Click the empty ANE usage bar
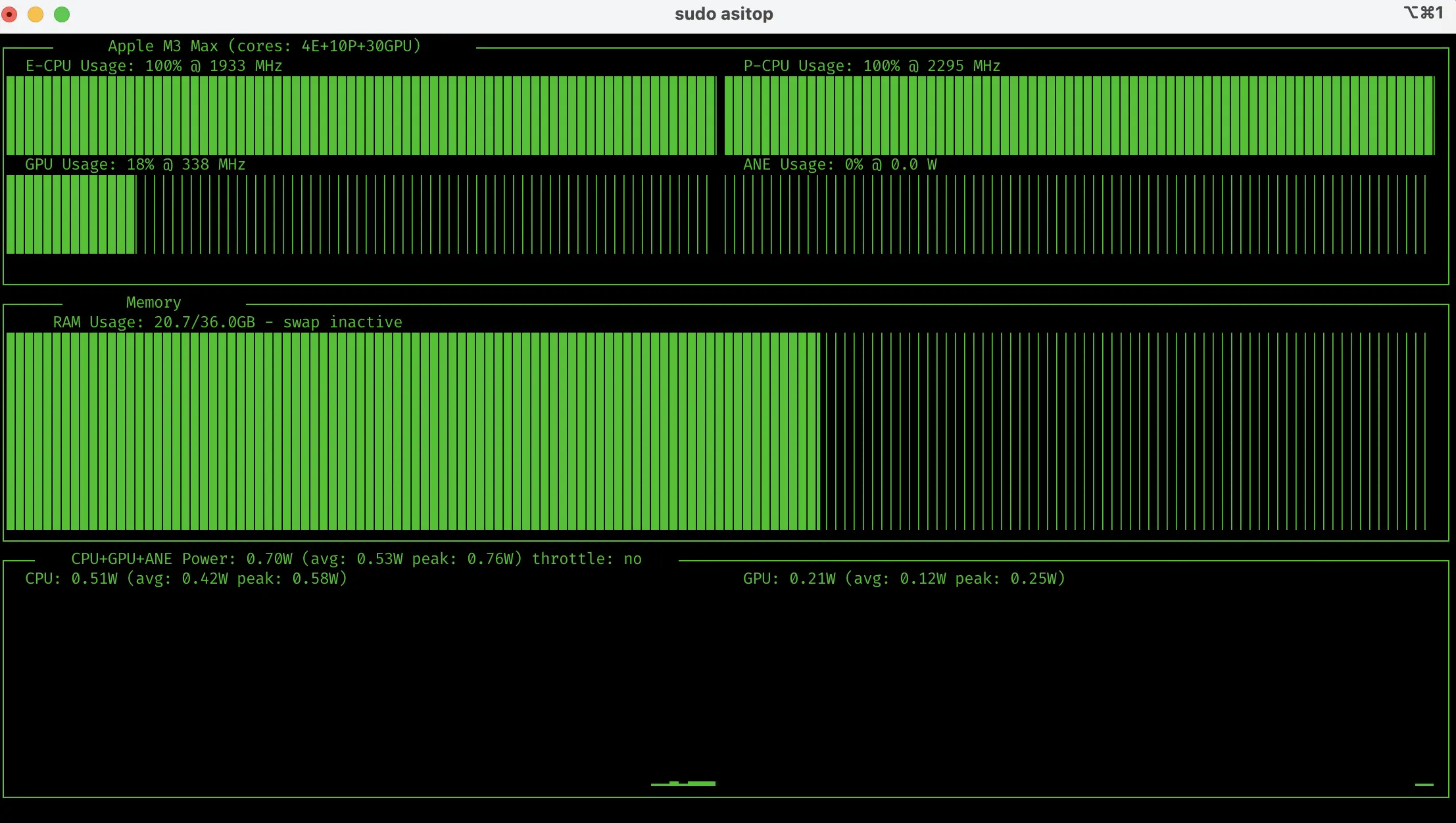Image resolution: width=1456 pixels, height=823 pixels. pos(1075,214)
